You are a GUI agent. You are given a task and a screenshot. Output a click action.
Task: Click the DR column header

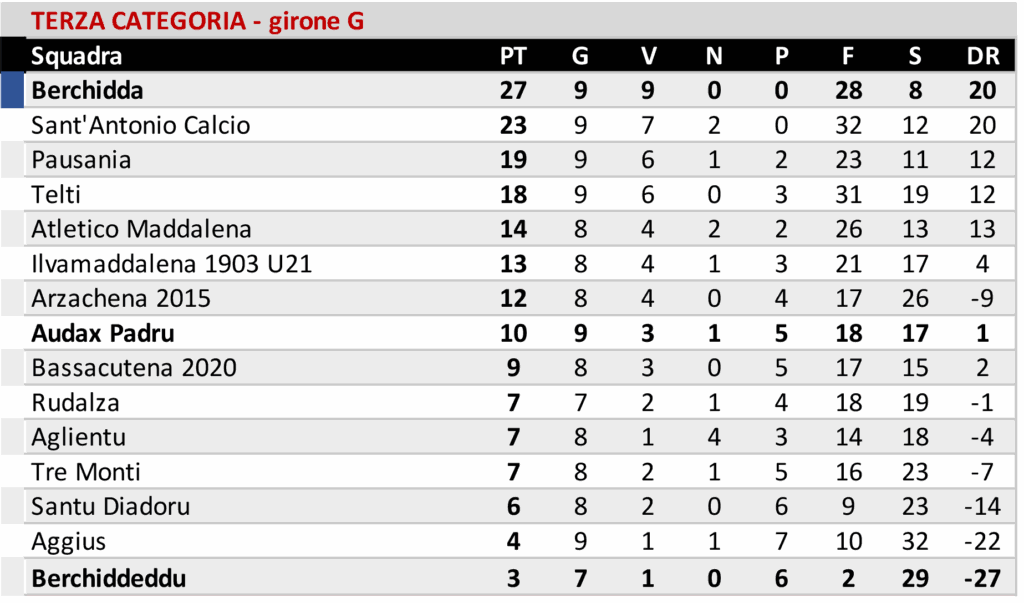click(x=982, y=56)
